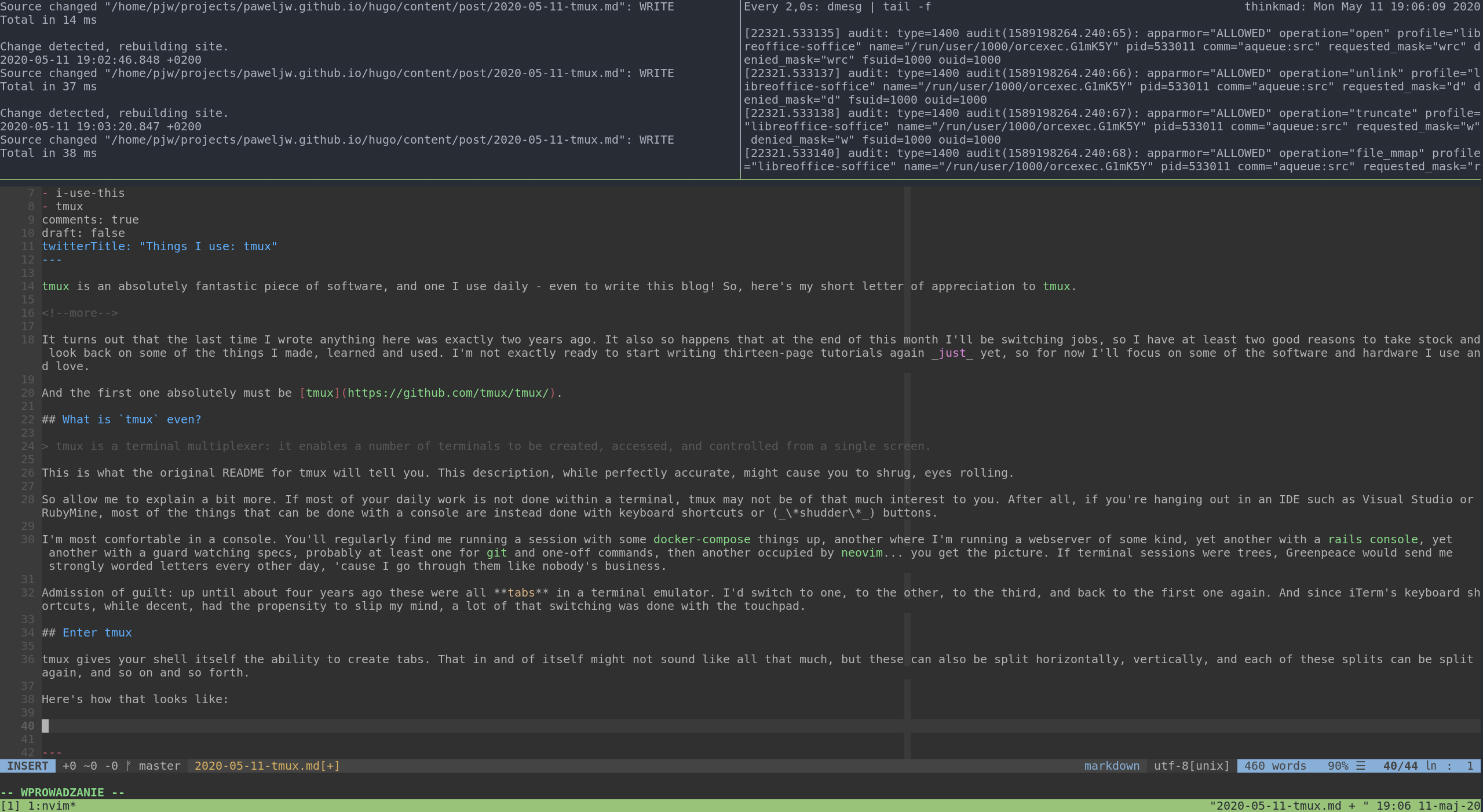Viewport: 1483px width, 812px height.
Task: Click the draft: false line
Action: pyautogui.click(x=83, y=233)
